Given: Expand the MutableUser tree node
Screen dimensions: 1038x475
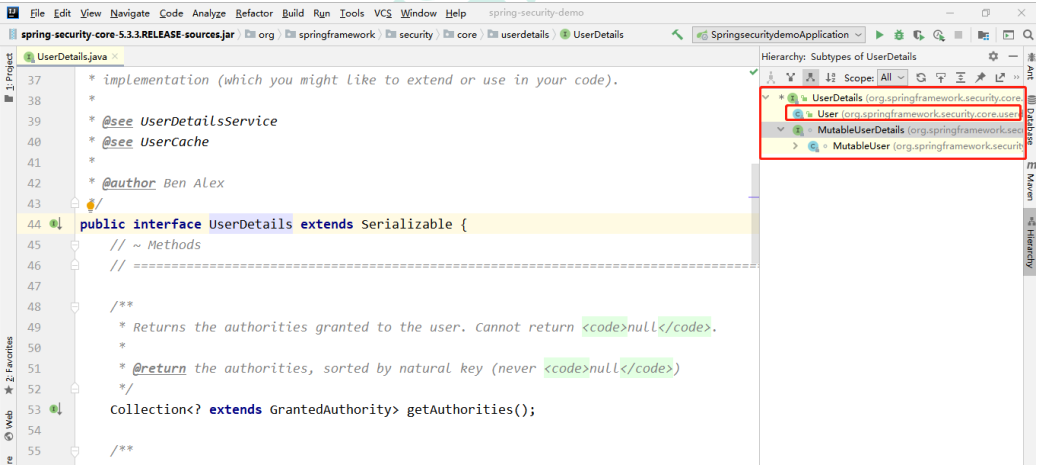Looking at the screenshot, I should point(796,146).
